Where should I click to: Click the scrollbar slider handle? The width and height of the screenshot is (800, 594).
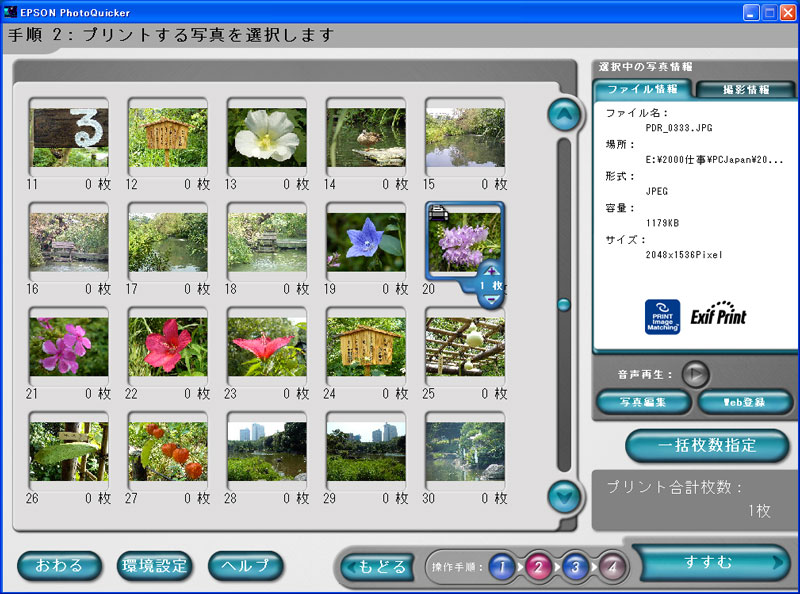[564, 304]
